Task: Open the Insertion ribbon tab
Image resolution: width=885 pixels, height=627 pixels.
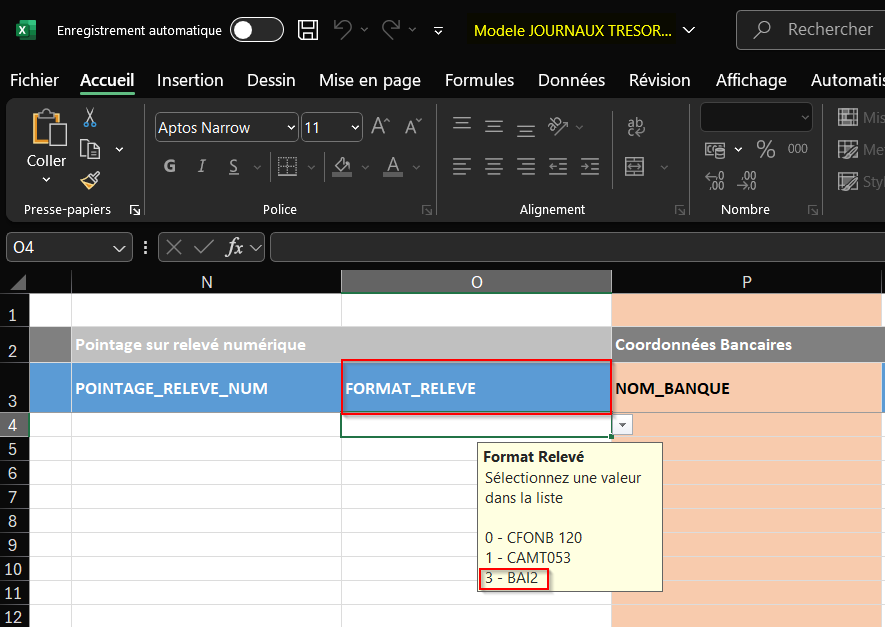Action: tap(190, 80)
